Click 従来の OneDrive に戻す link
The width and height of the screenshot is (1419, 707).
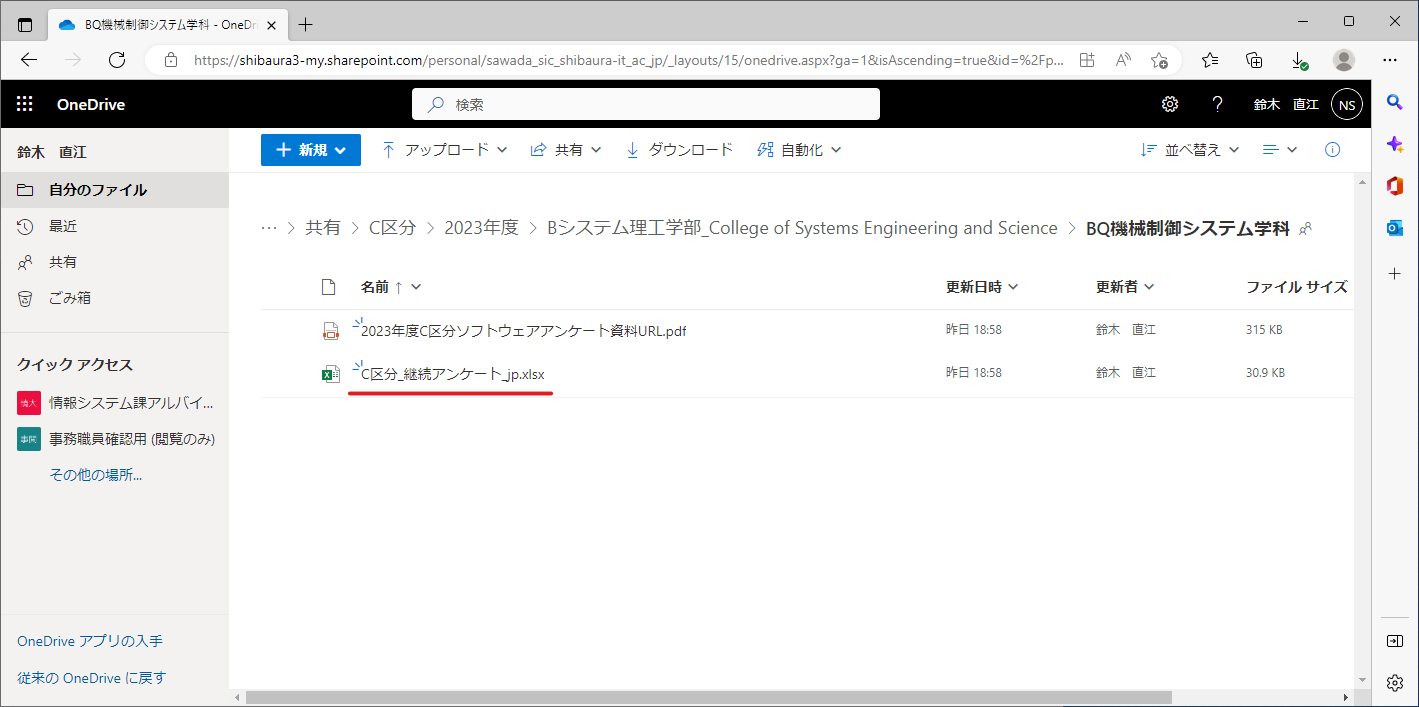click(92, 678)
